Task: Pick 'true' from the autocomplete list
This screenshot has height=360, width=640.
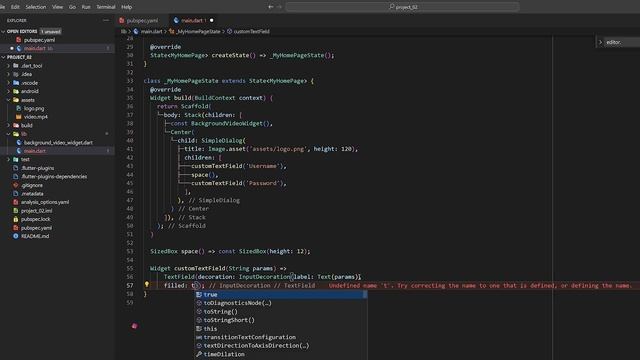Action: point(280,295)
